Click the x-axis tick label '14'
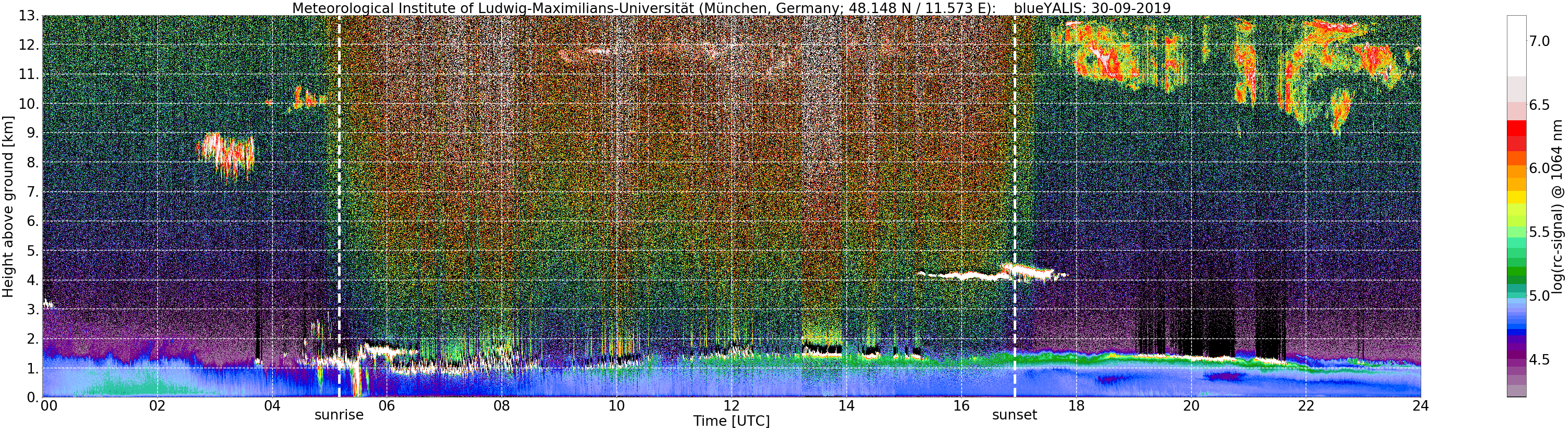 (x=846, y=406)
